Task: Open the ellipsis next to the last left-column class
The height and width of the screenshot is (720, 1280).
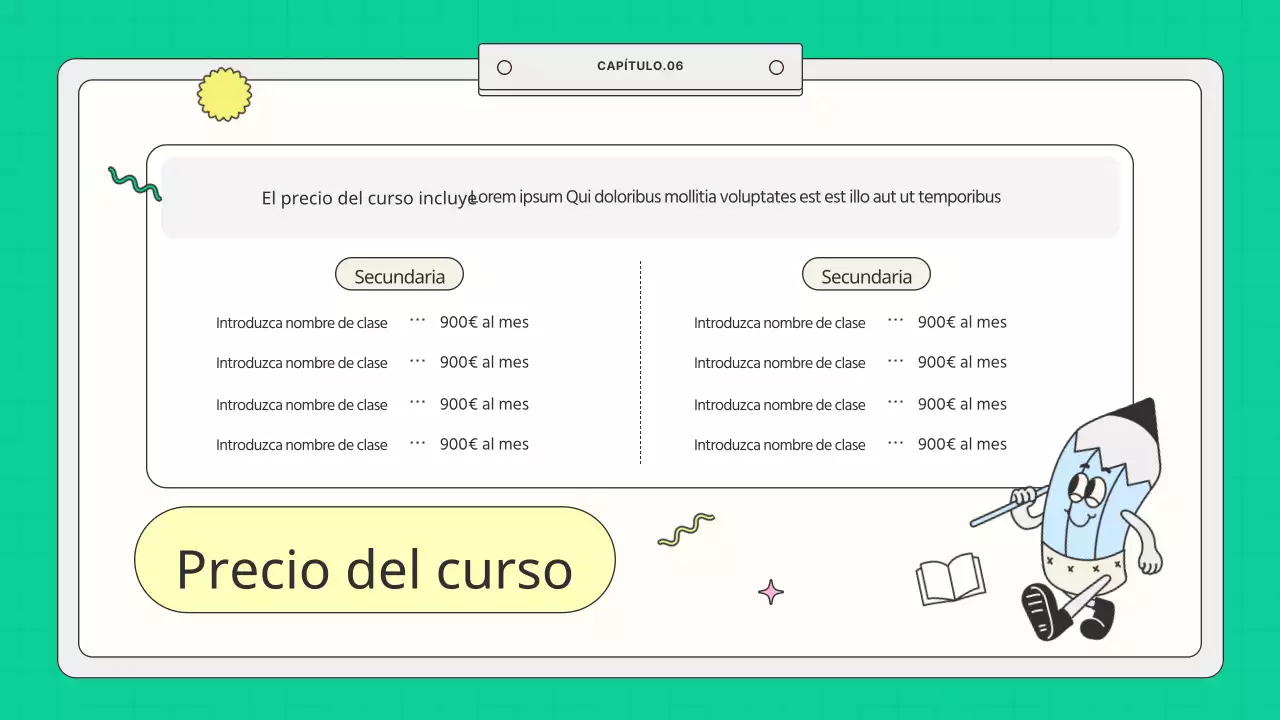Action: tap(417, 444)
